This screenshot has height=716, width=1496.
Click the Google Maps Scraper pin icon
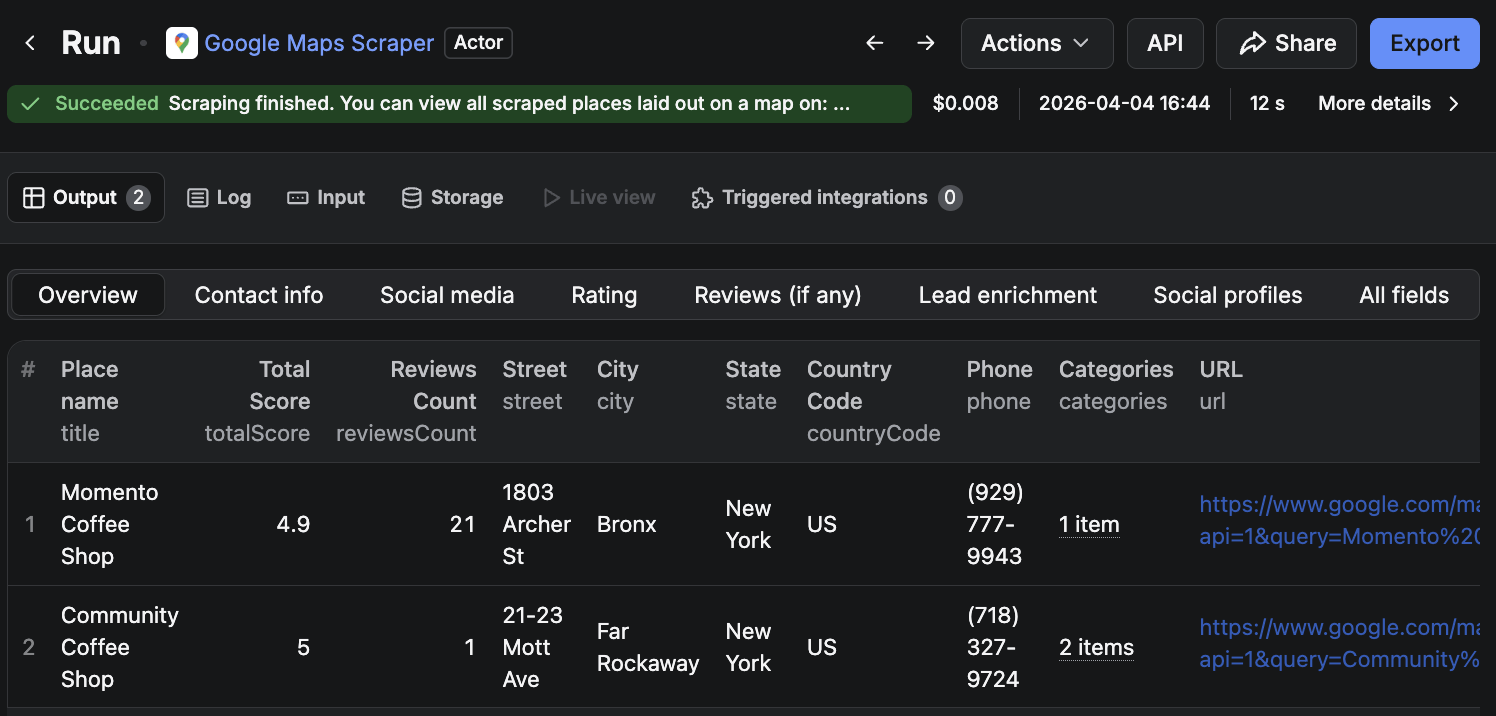[x=180, y=43]
